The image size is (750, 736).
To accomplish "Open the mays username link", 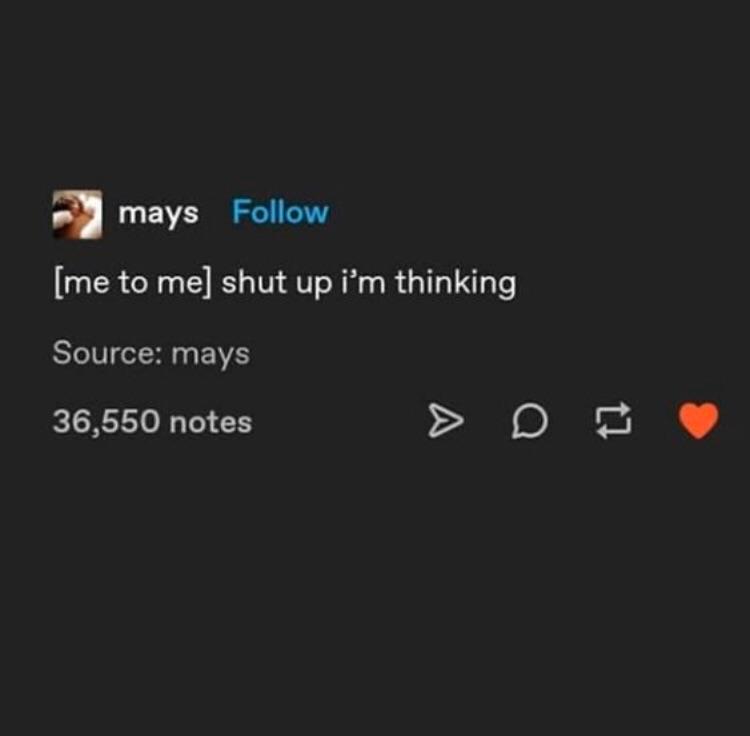I will click(158, 213).
